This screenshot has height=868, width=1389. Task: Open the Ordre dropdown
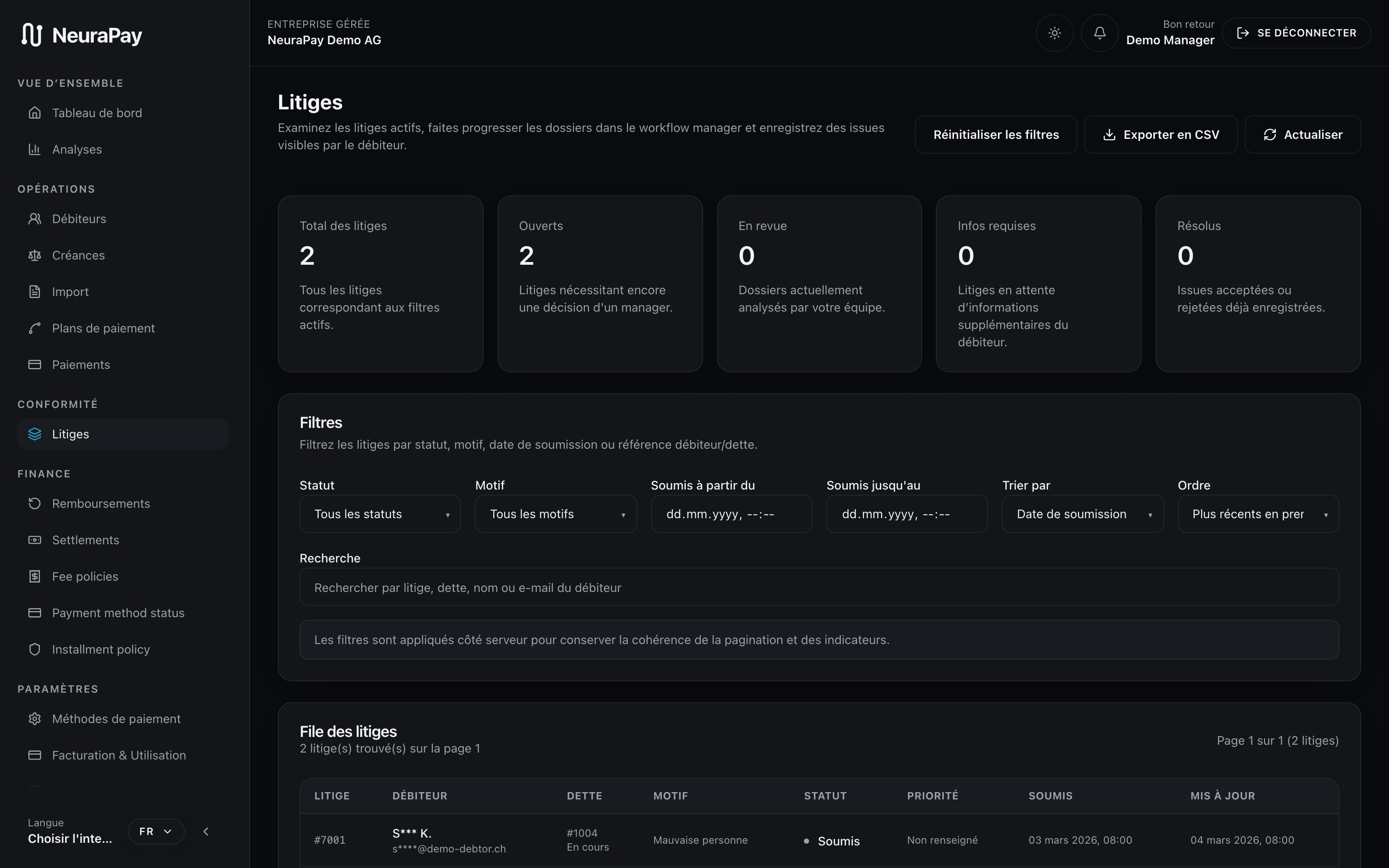coord(1258,514)
